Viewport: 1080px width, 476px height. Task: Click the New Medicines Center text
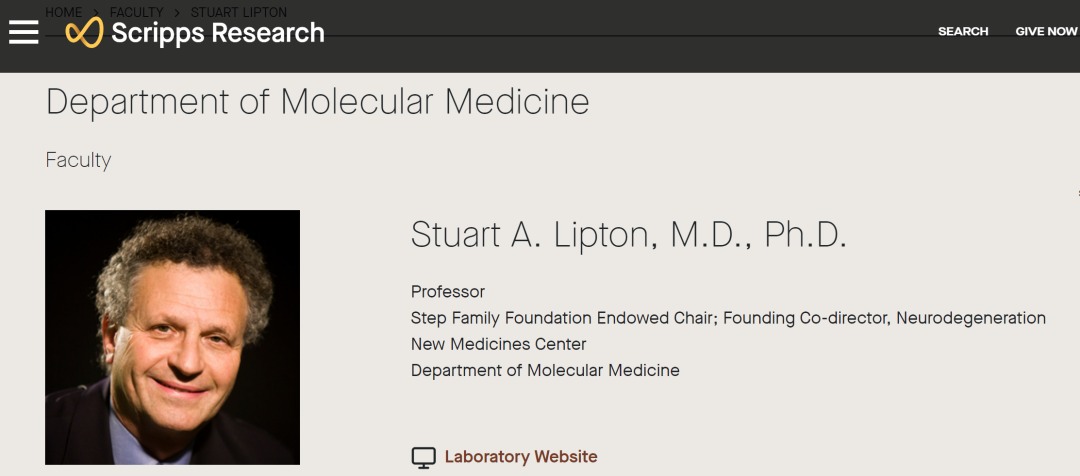[498, 344]
